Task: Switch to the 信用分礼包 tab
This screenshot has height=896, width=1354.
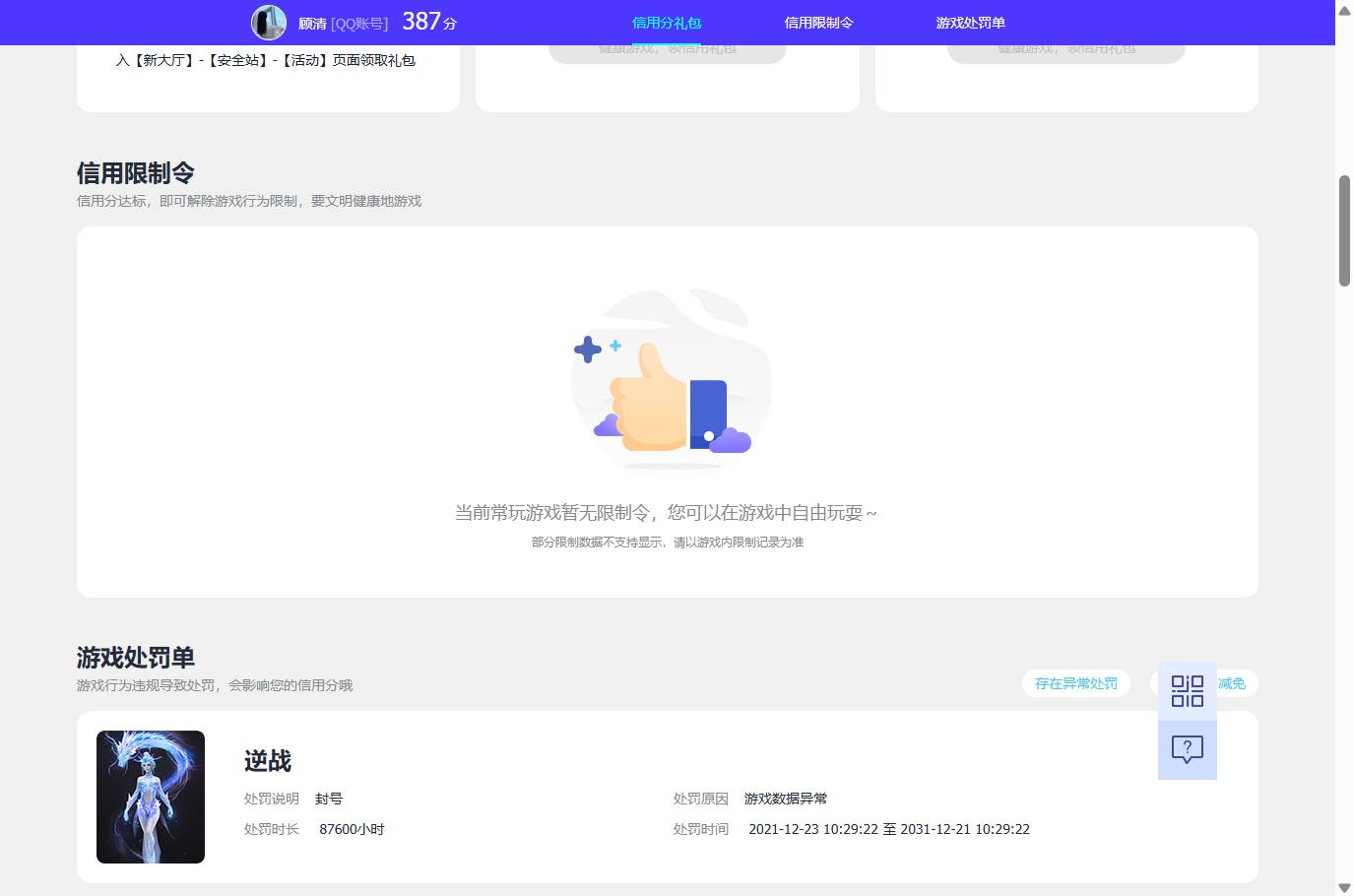Action: click(667, 22)
